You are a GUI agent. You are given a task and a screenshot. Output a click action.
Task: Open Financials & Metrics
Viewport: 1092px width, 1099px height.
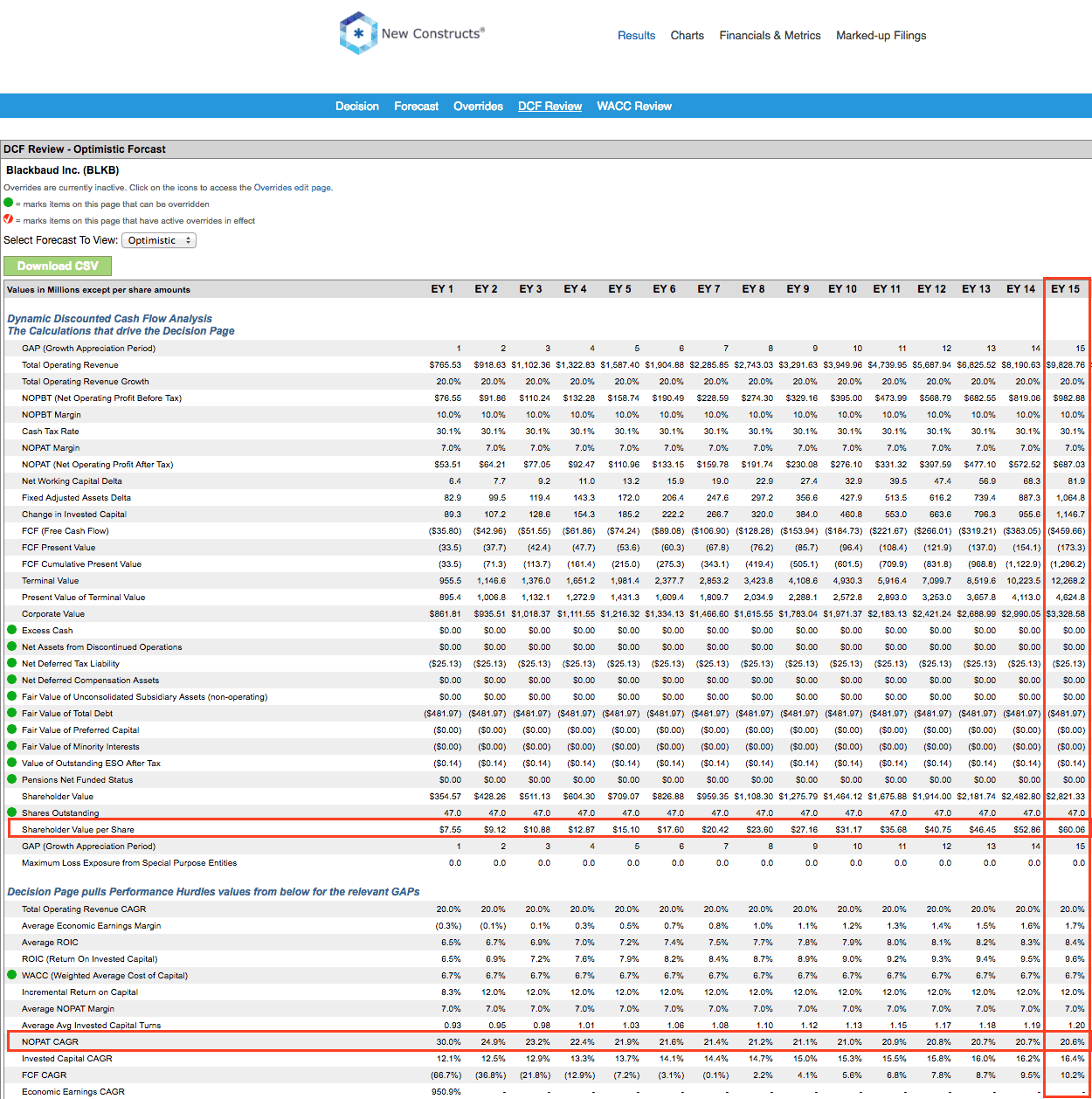(770, 36)
